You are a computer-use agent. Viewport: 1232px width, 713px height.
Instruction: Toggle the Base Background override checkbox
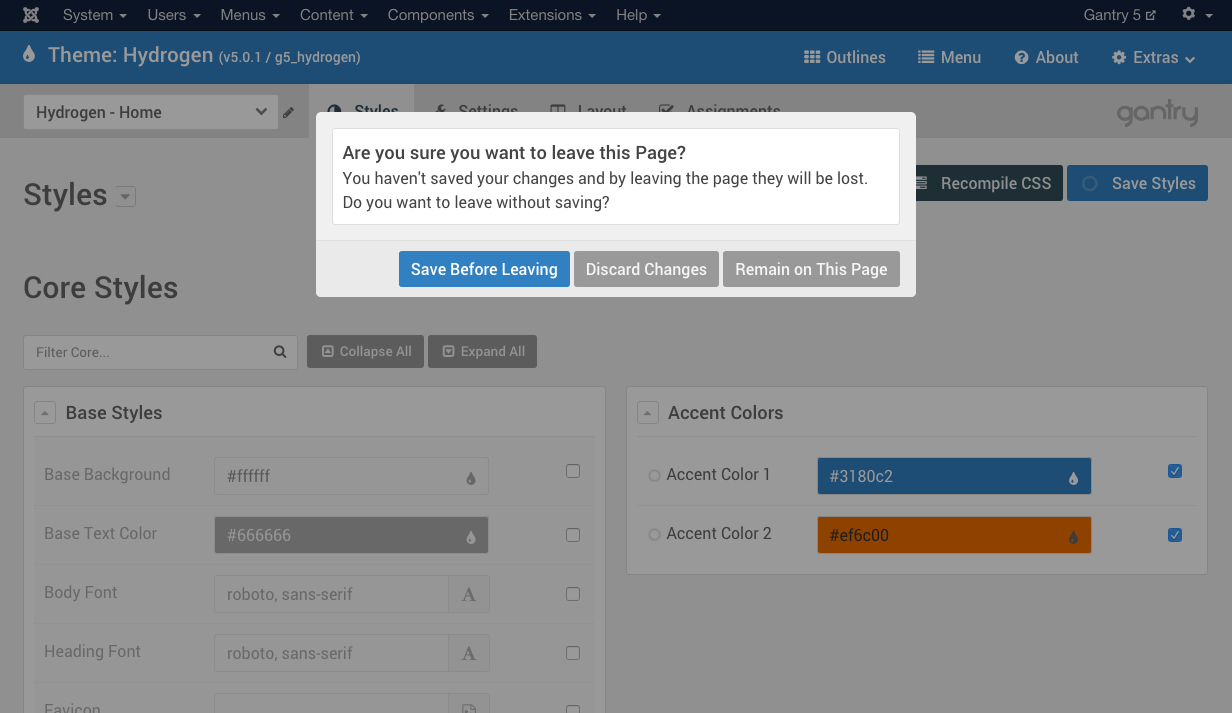(x=573, y=471)
